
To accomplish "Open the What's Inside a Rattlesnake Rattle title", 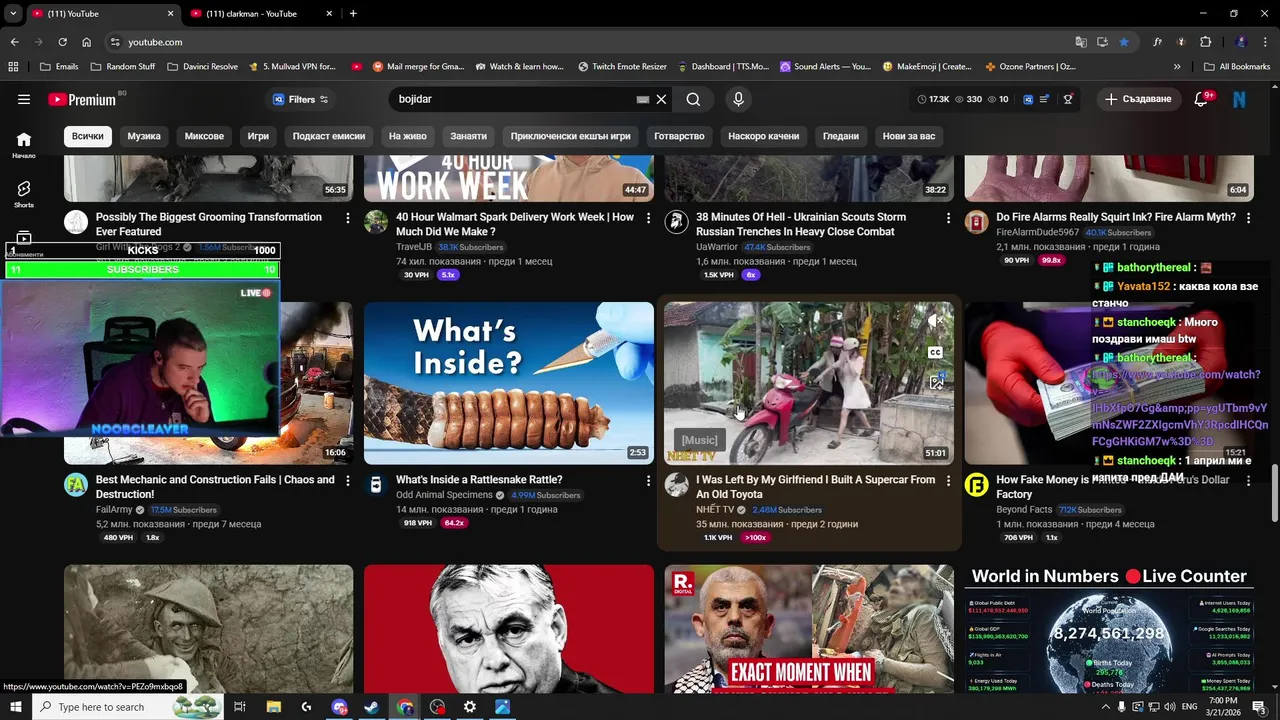I will [479, 480].
